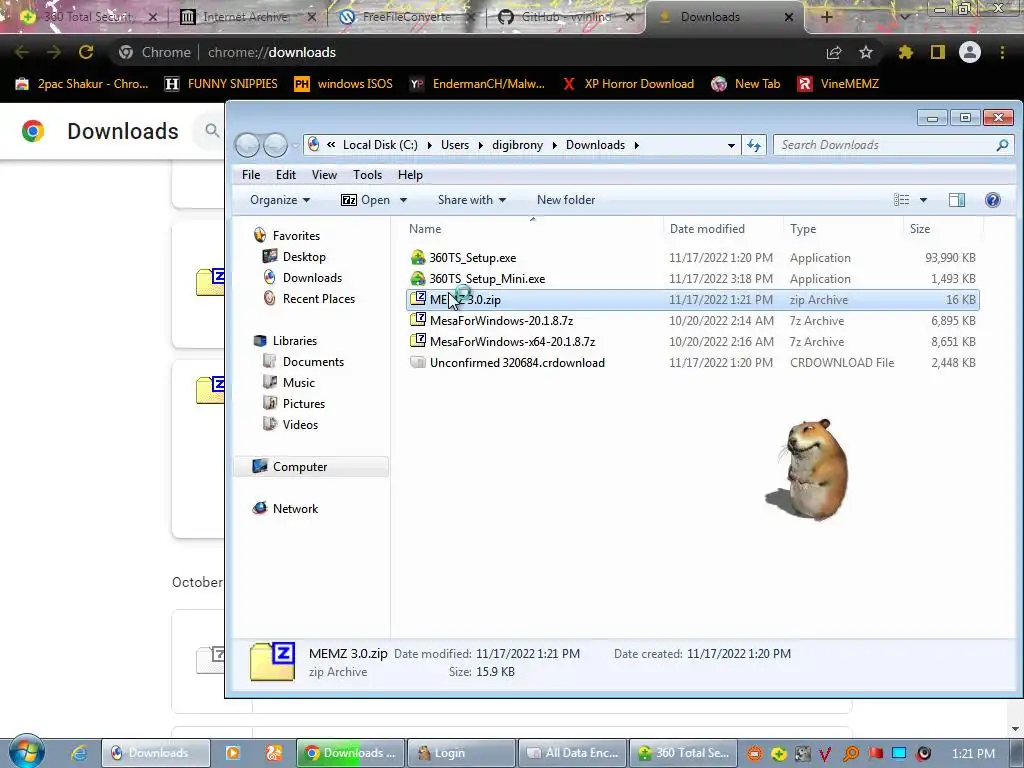The height and width of the screenshot is (768, 1024).
Task: Open the Help menu
Action: click(x=410, y=174)
